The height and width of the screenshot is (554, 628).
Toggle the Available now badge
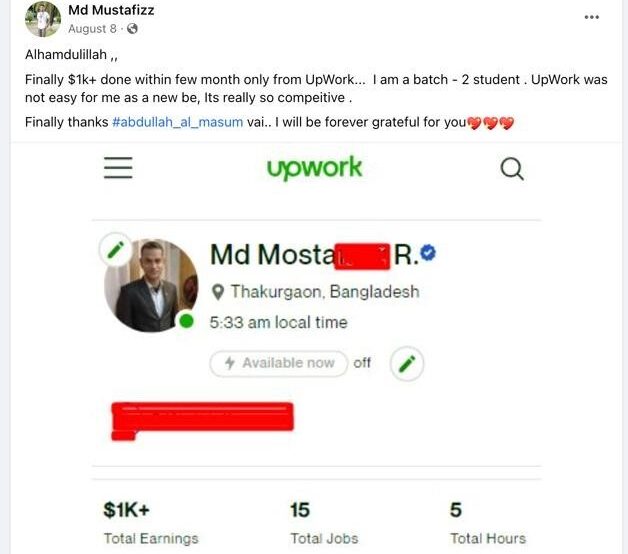click(x=279, y=363)
